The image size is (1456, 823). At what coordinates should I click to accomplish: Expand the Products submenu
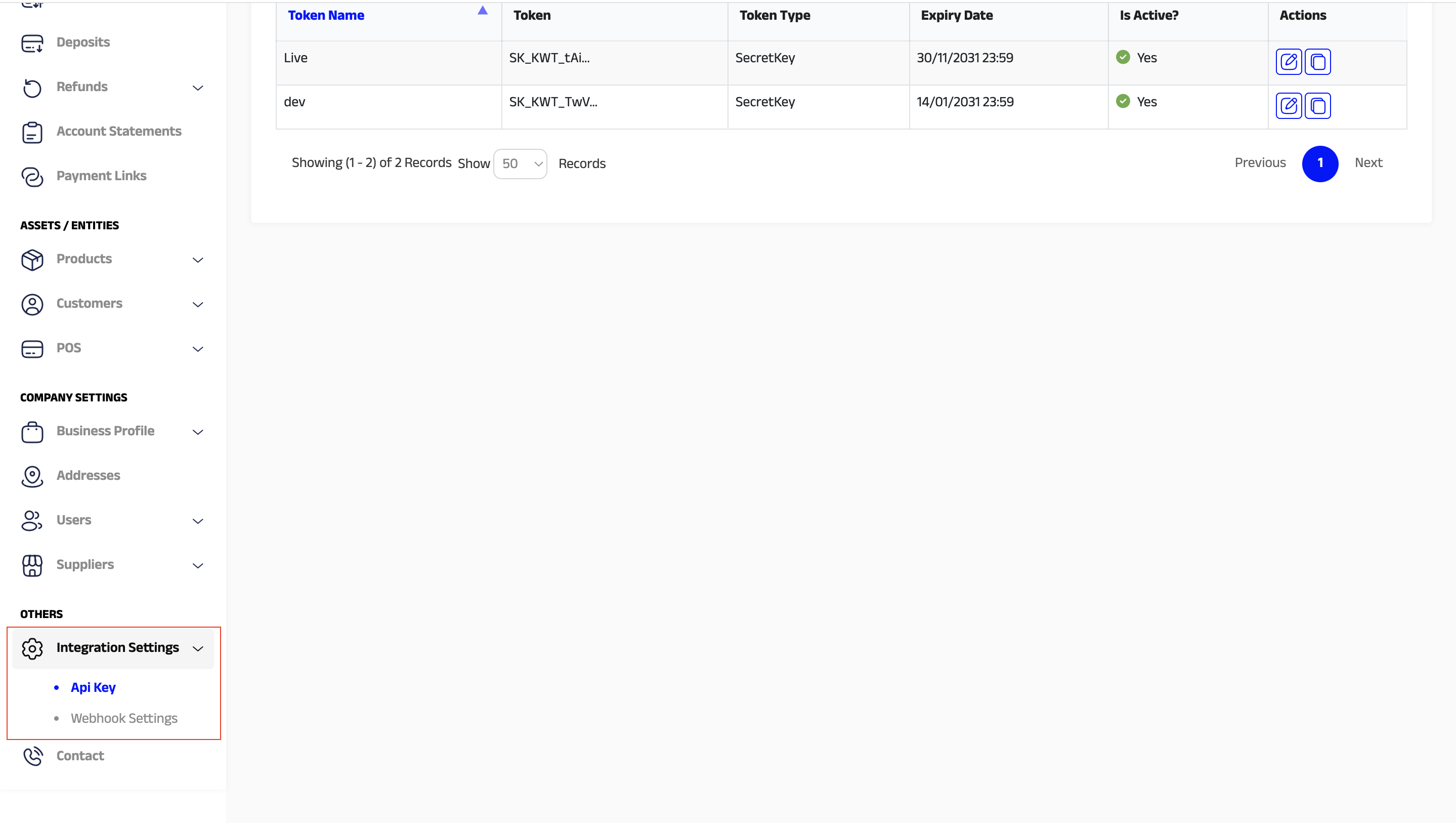(x=198, y=260)
